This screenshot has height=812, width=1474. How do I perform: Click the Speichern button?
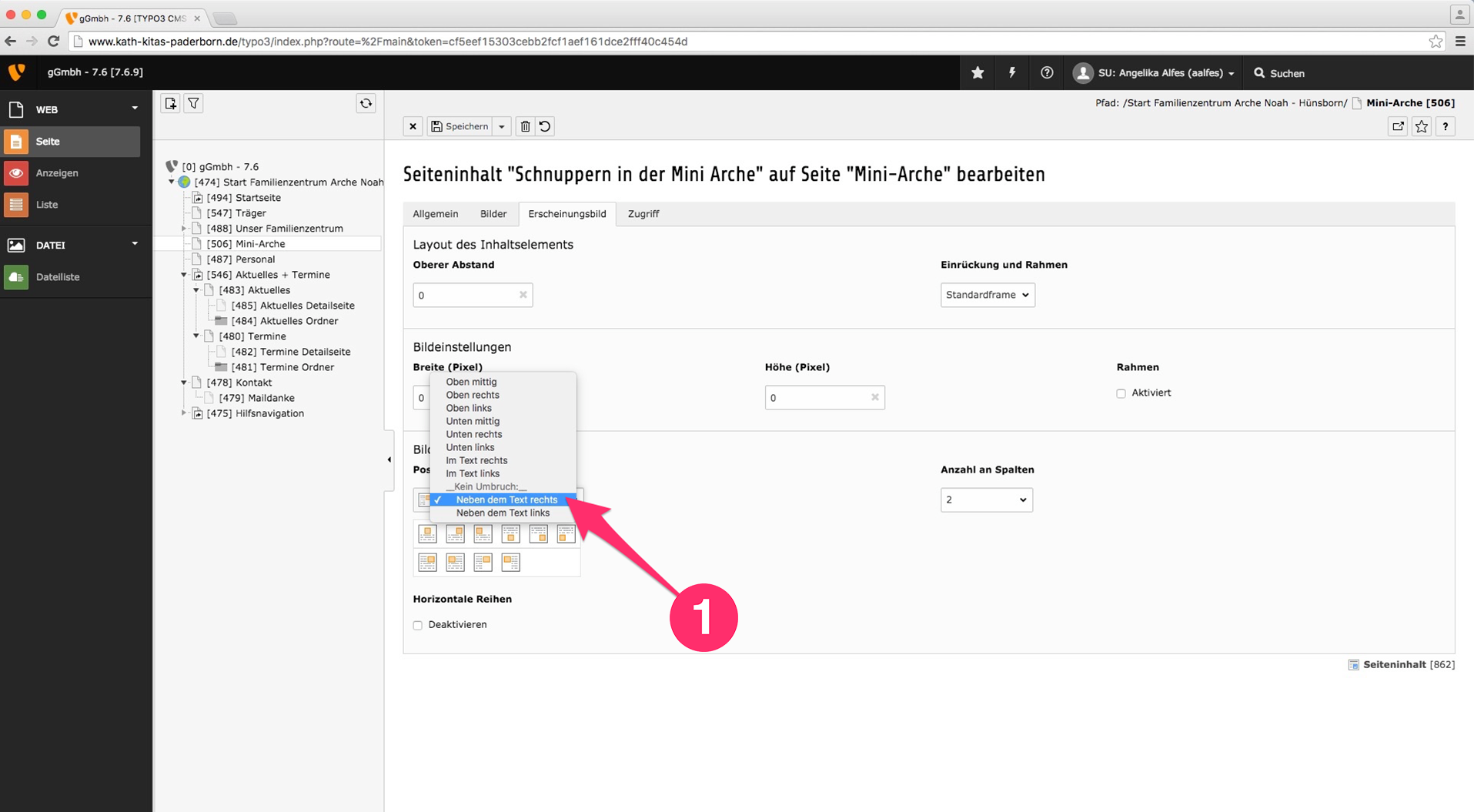click(460, 126)
